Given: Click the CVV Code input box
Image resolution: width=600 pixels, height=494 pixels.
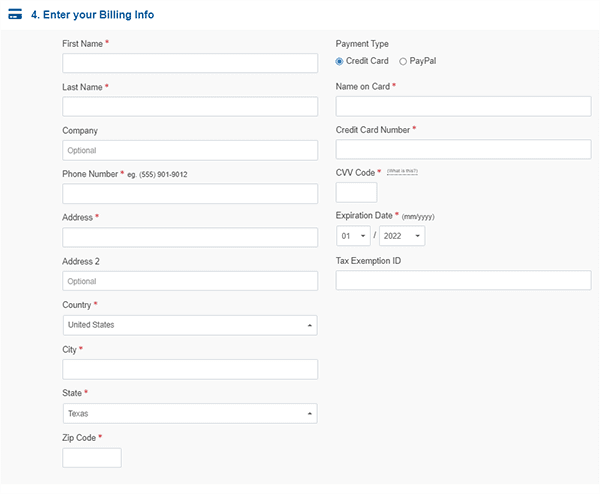Looking at the screenshot, I should pyautogui.click(x=357, y=192).
